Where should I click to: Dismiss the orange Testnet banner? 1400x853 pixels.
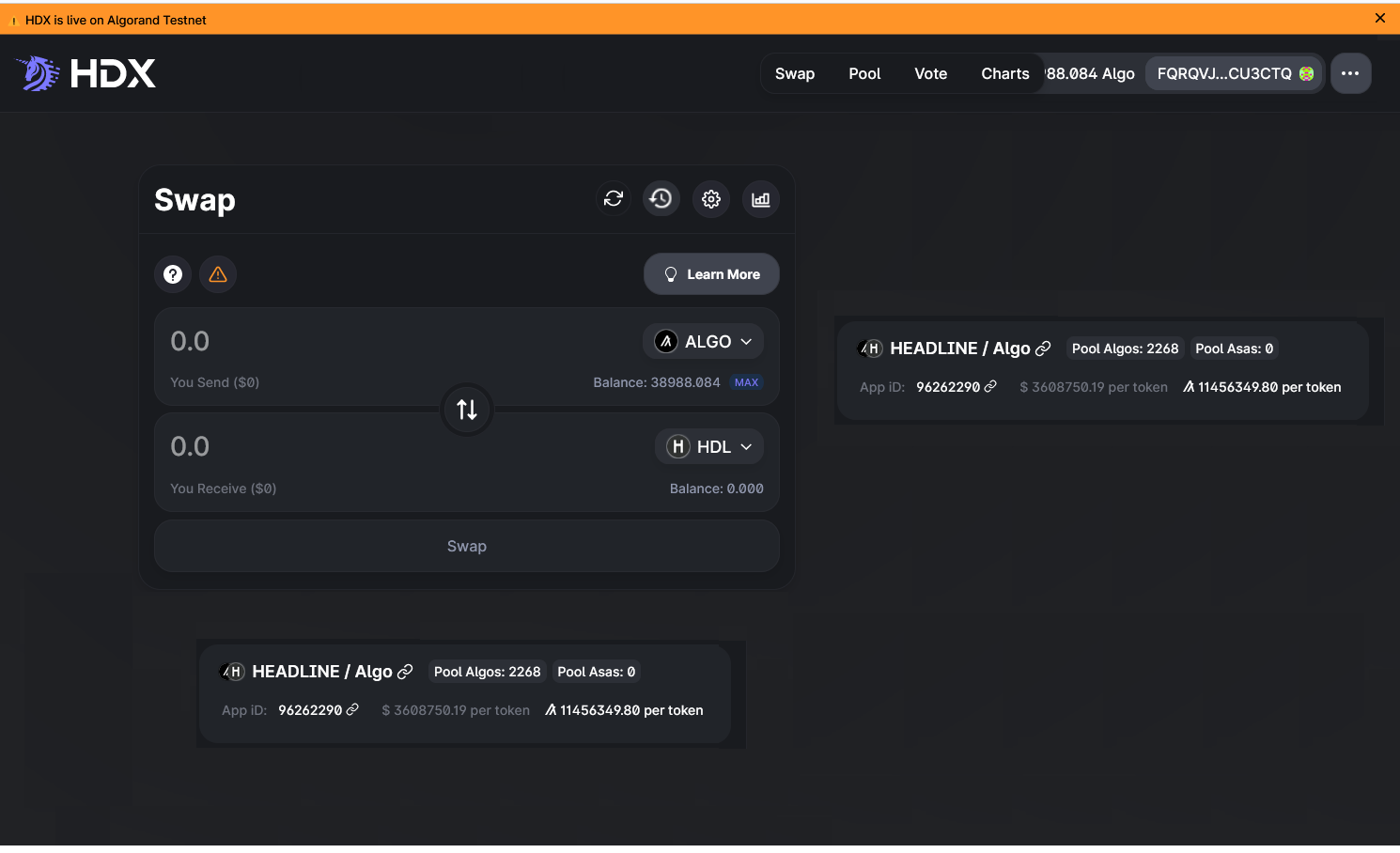tap(1380, 18)
